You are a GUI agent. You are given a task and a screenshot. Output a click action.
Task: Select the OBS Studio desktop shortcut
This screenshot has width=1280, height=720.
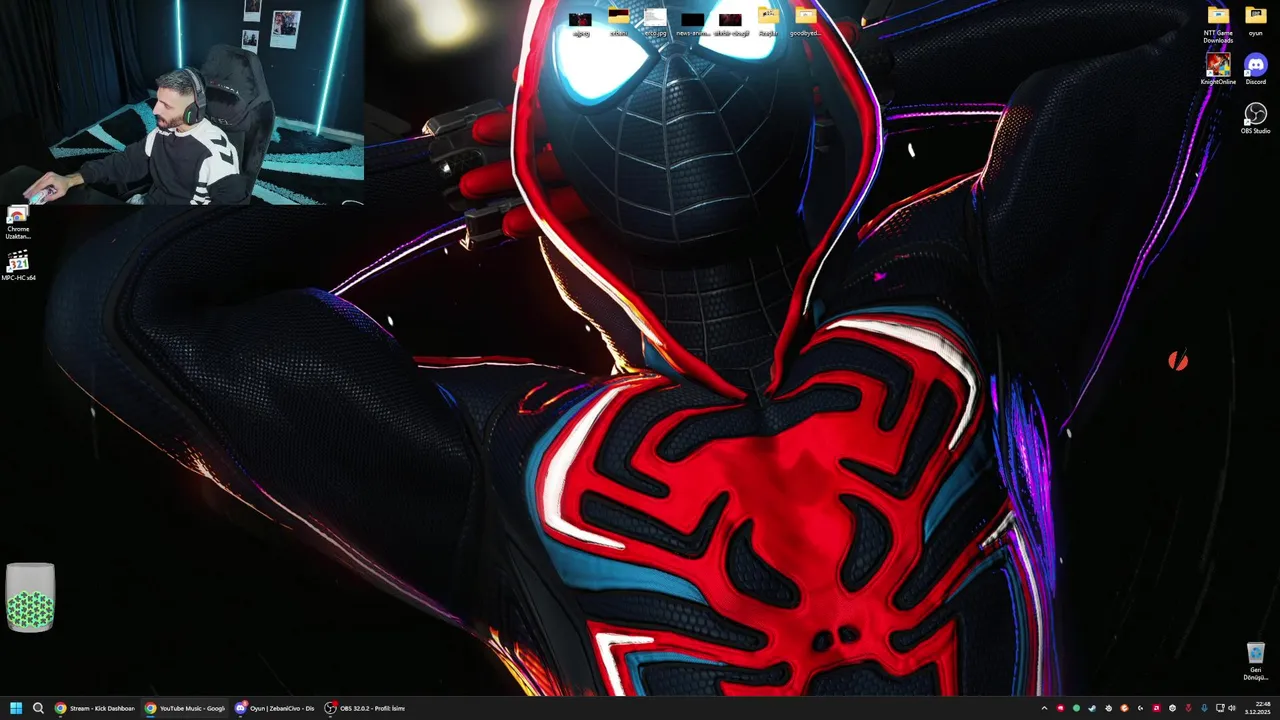(1256, 118)
